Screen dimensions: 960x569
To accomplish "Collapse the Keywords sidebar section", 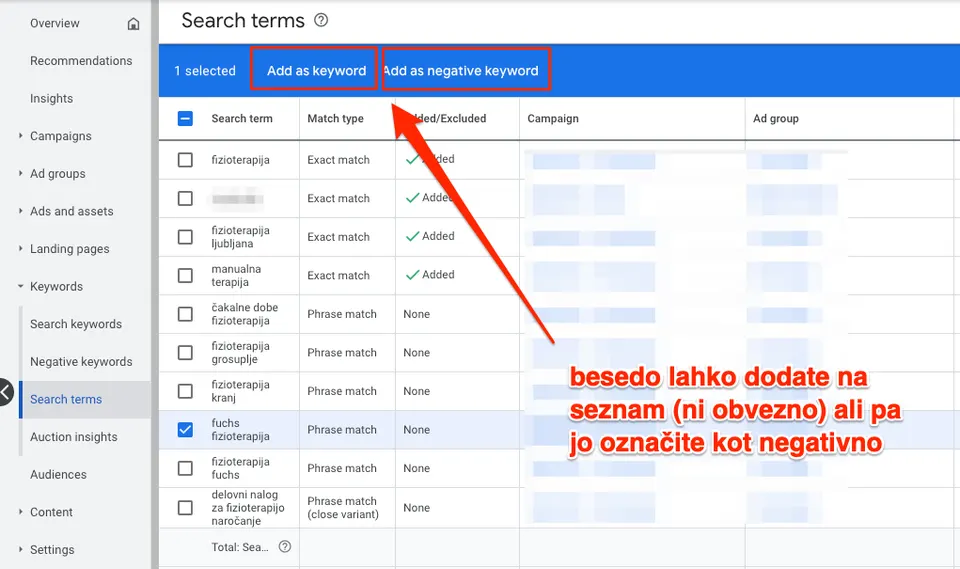I will 20,286.
